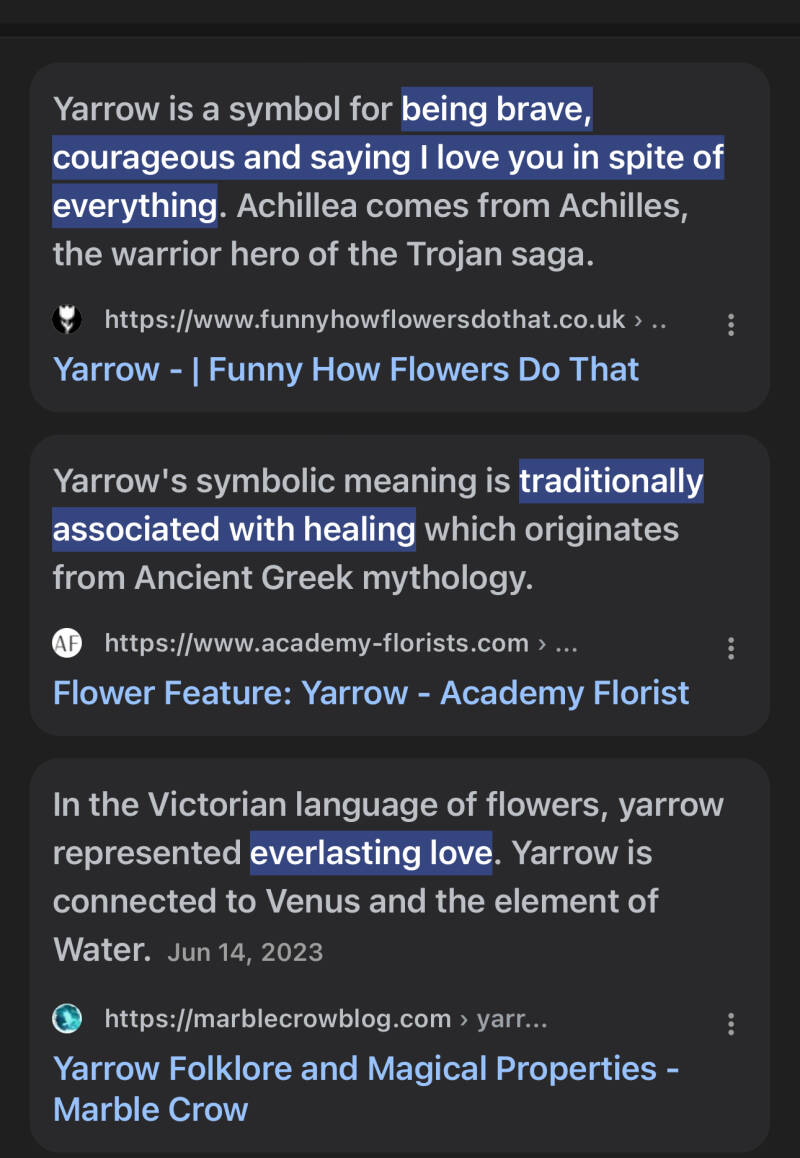Click "from Ancient Greek mythology" snippet text
Screen dimensions: 800x1158
point(292,577)
